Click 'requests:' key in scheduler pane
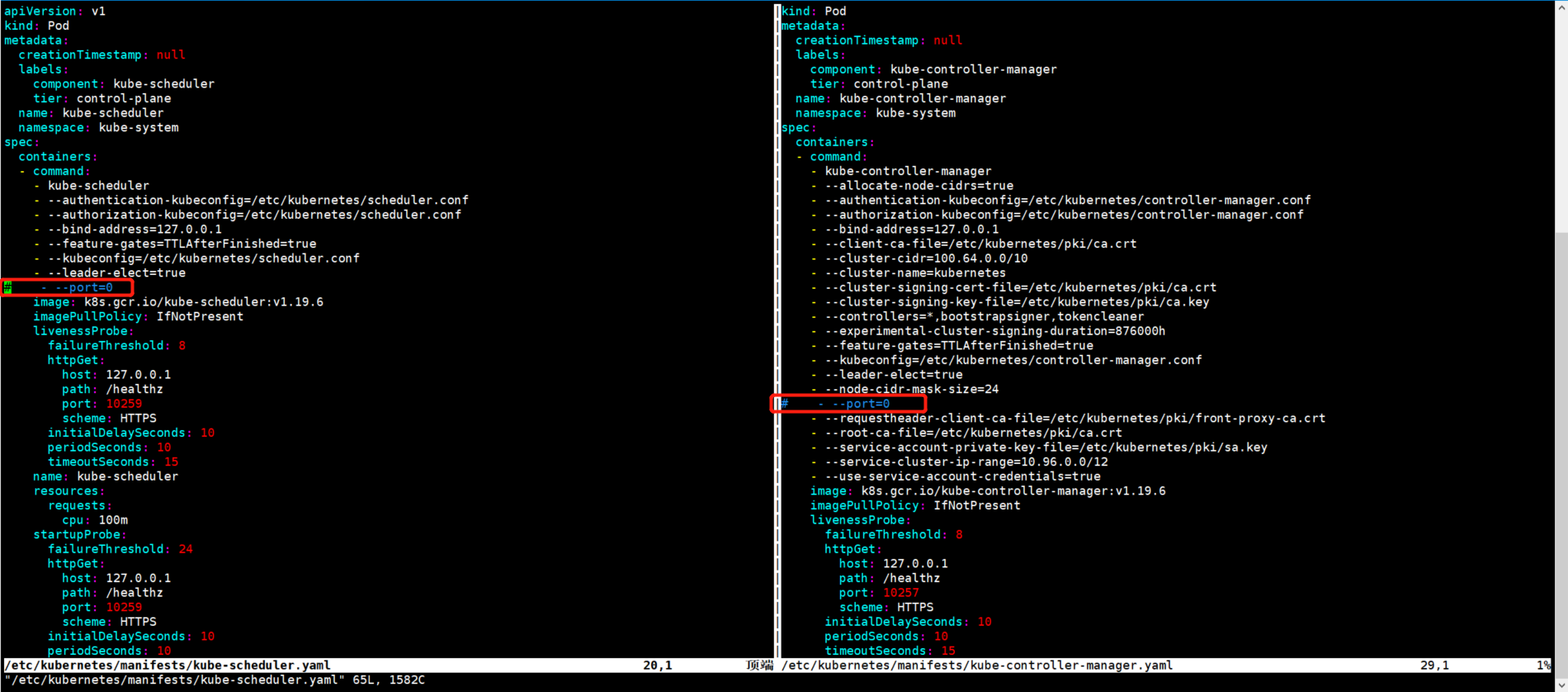Viewport: 1568px width, 692px height. [x=80, y=505]
